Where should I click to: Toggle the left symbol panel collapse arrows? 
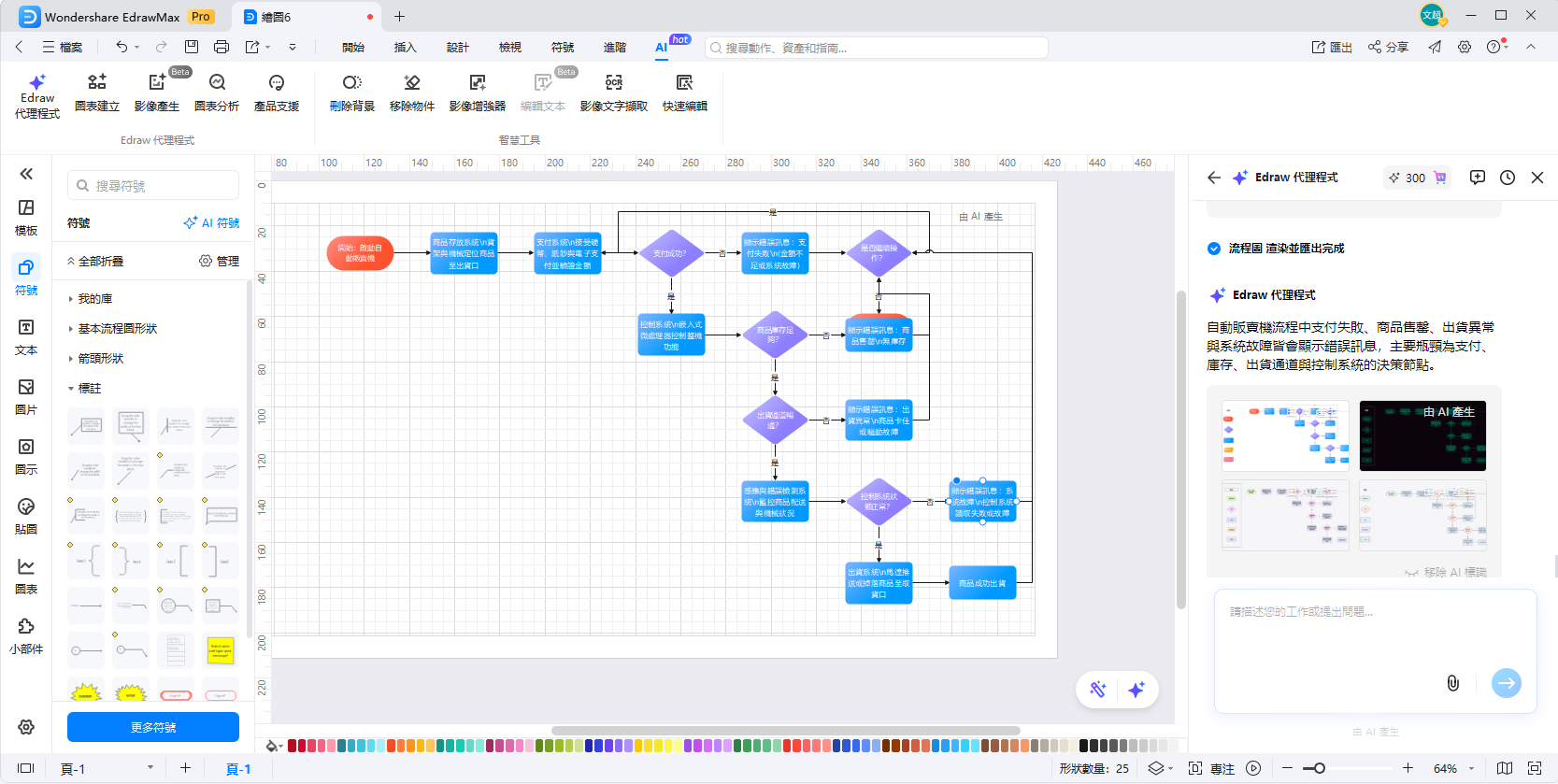(26, 174)
